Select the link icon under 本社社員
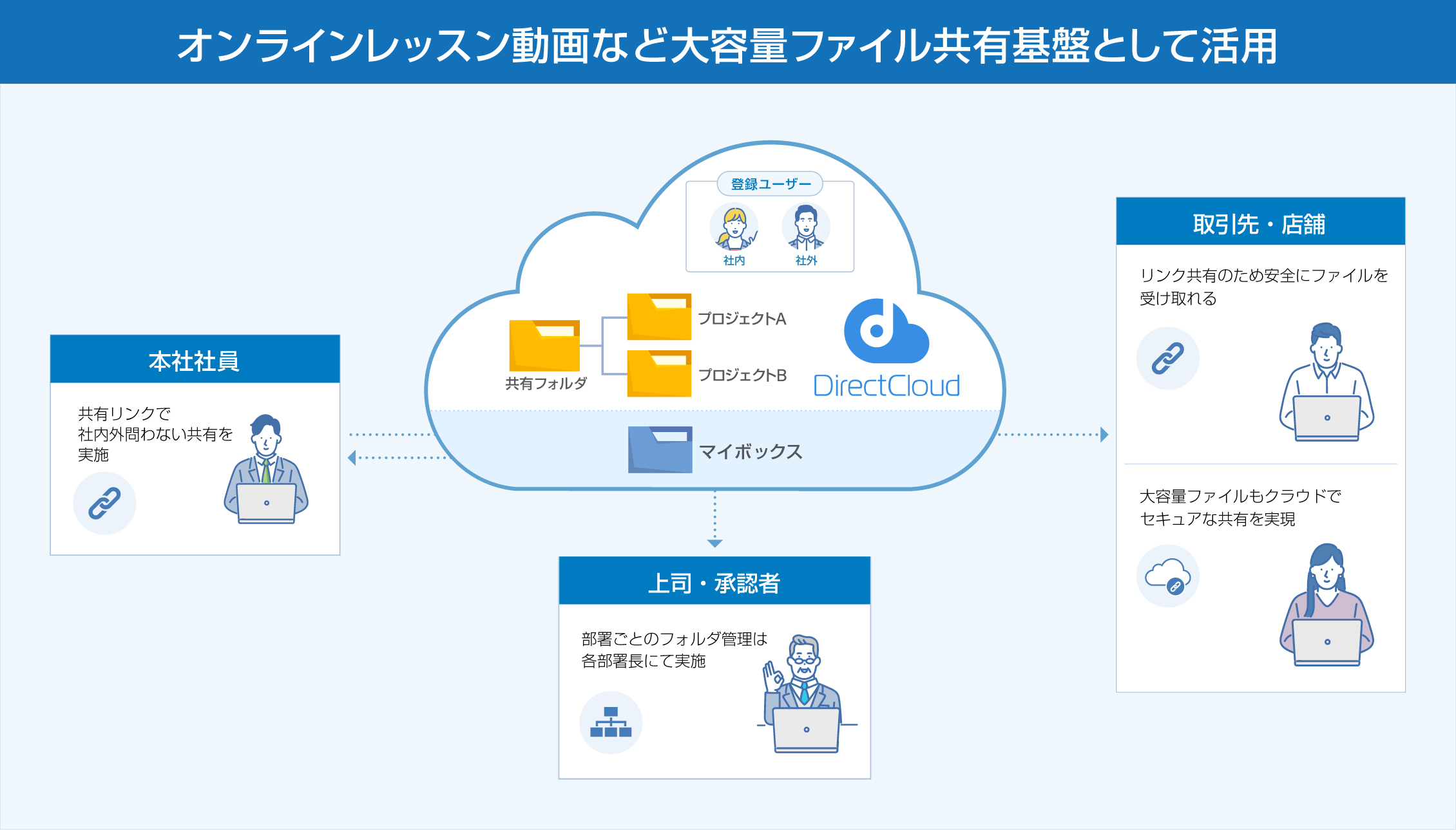Image resolution: width=1456 pixels, height=830 pixels. (x=105, y=502)
